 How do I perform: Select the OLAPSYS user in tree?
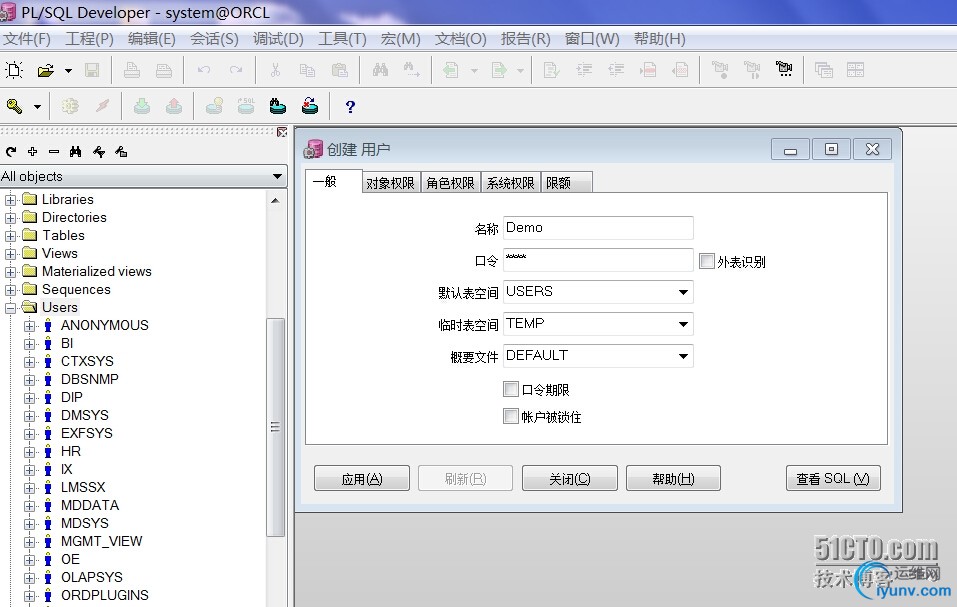tap(92, 578)
